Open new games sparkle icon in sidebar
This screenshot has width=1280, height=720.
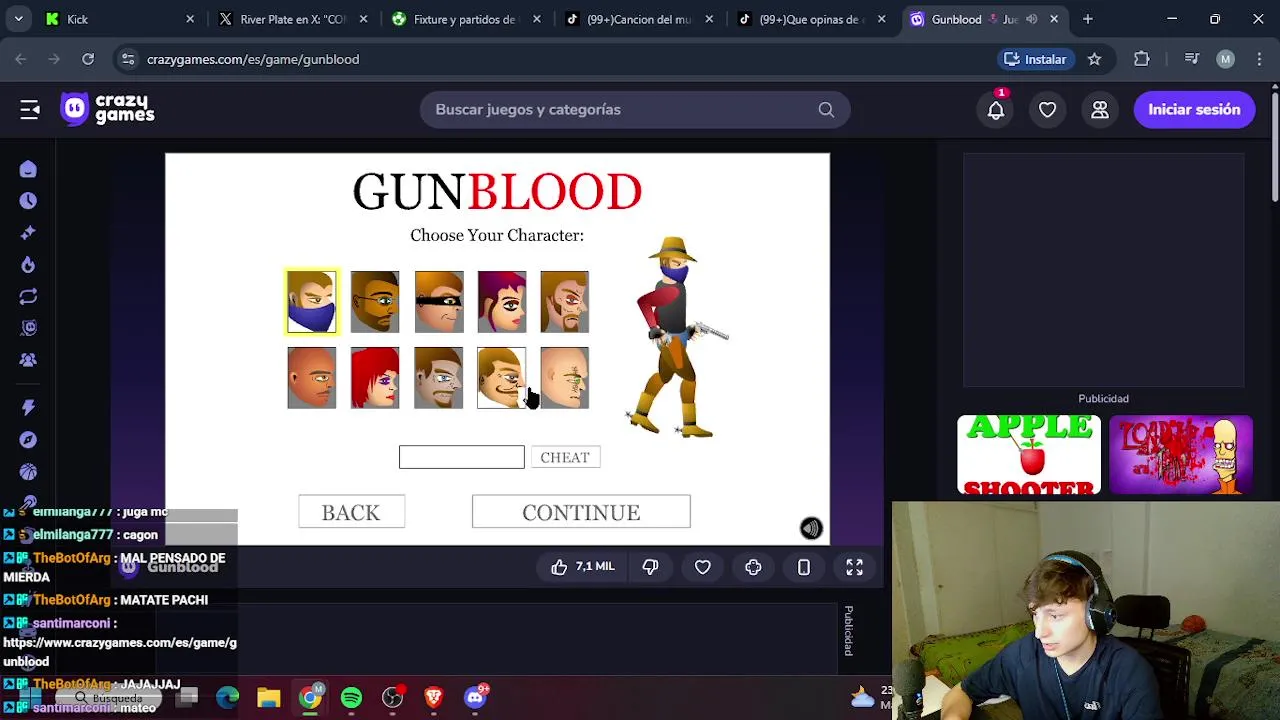point(28,232)
